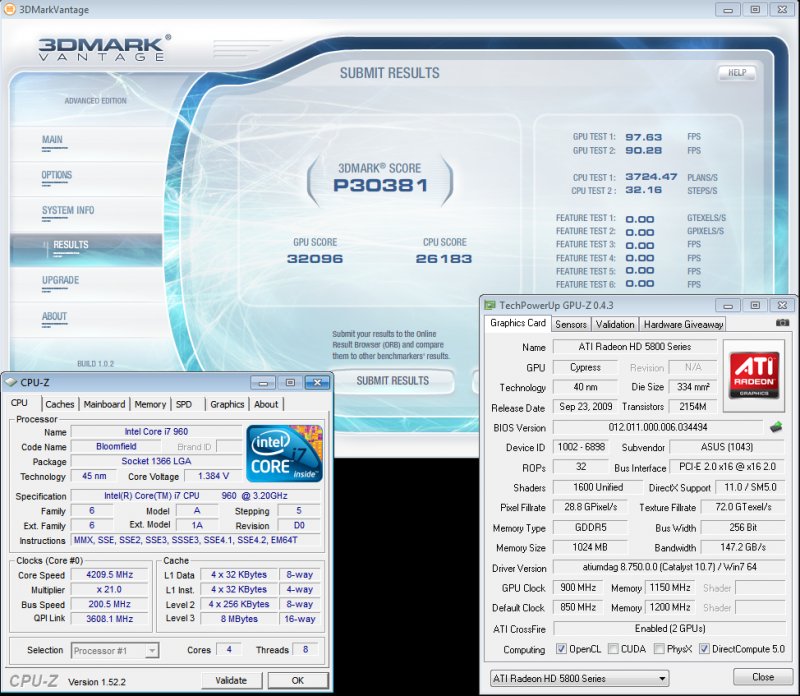Screen dimensions: 800x696
Task: Click the GPU TEST 1 value 97.63
Action: click(x=643, y=137)
